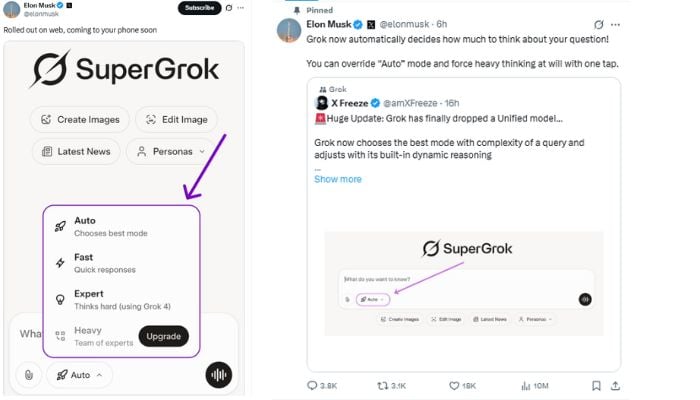Screen dimensions: 700x400
Task: Click the Edit Image button
Action: 176,120
